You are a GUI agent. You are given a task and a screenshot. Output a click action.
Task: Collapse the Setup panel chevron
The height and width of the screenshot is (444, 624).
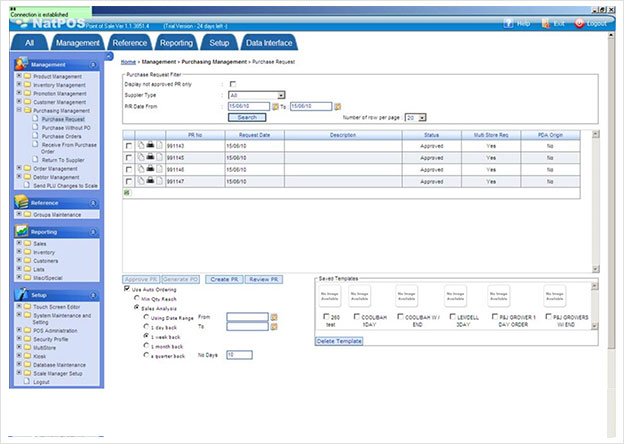click(x=93, y=295)
